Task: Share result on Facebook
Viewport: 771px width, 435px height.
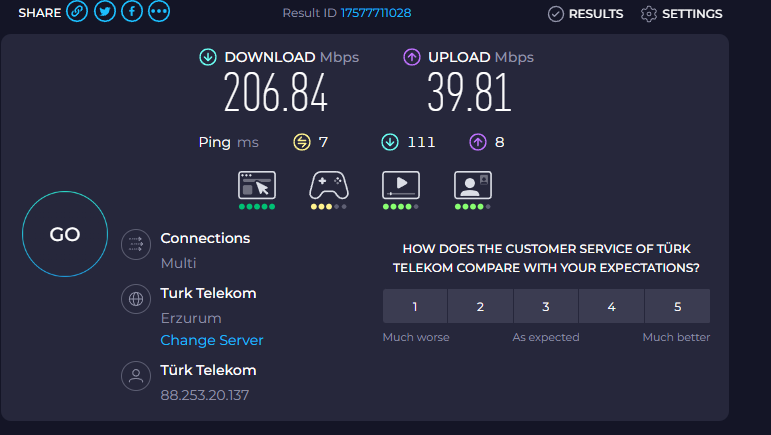Action: [x=132, y=11]
